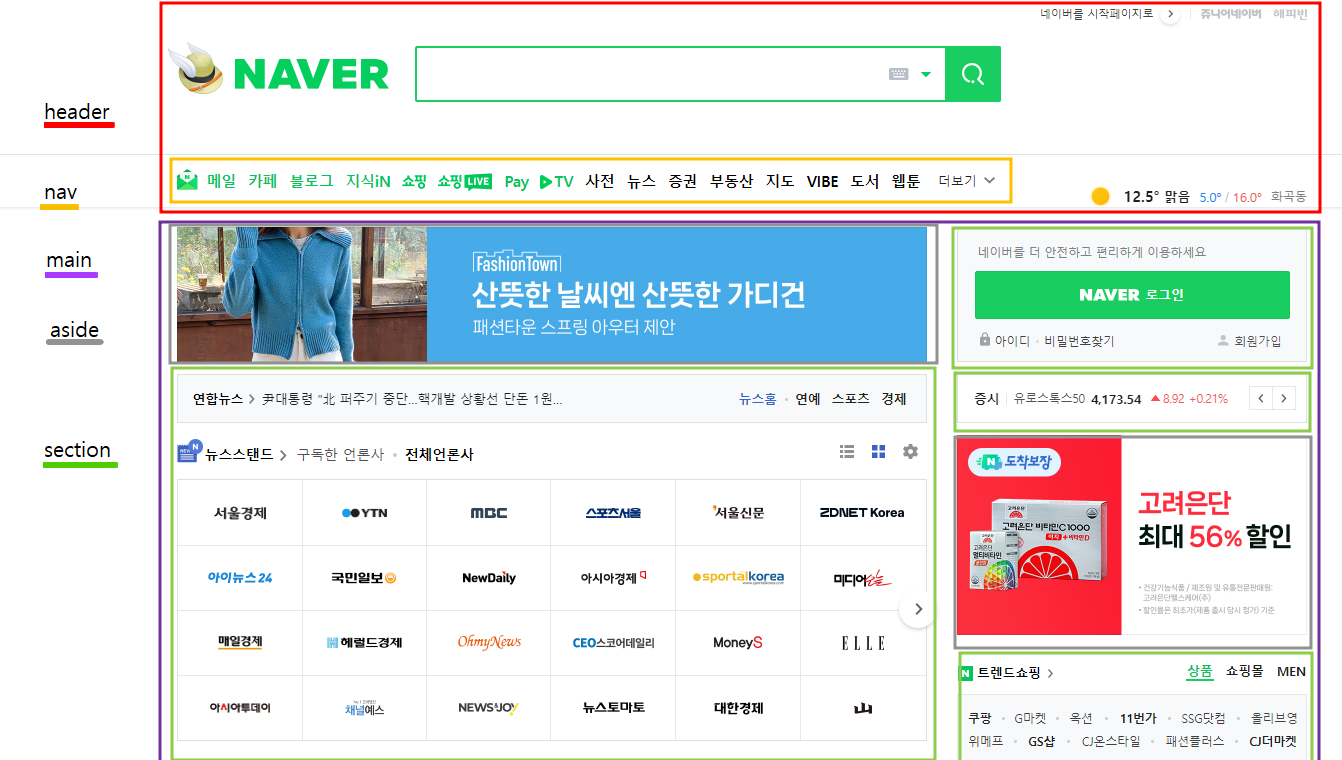Open 아이뉴스24 press logo
Screen dimensions: 1342x760
240,578
